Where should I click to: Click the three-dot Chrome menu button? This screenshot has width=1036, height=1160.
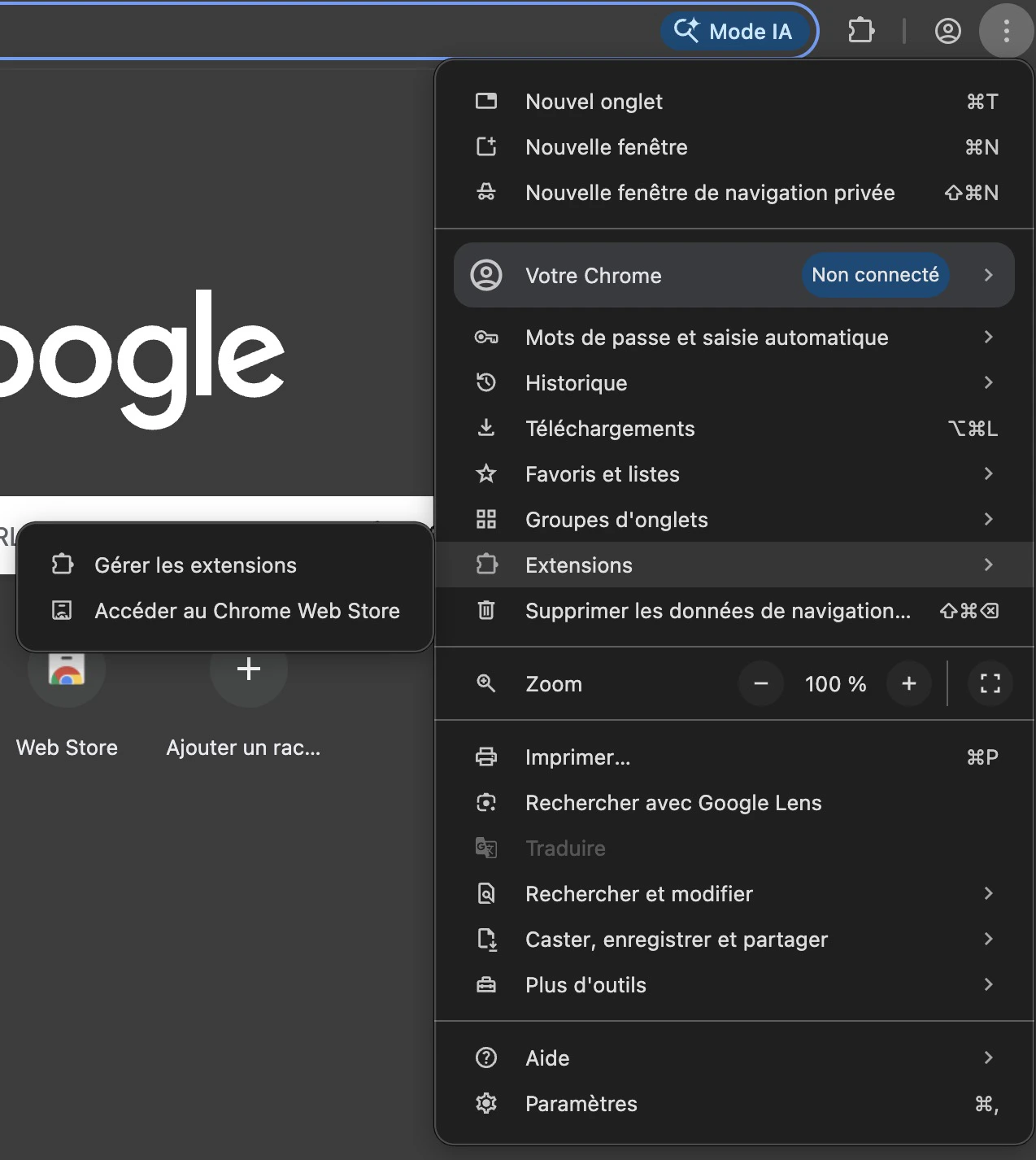pyautogui.click(x=1007, y=31)
